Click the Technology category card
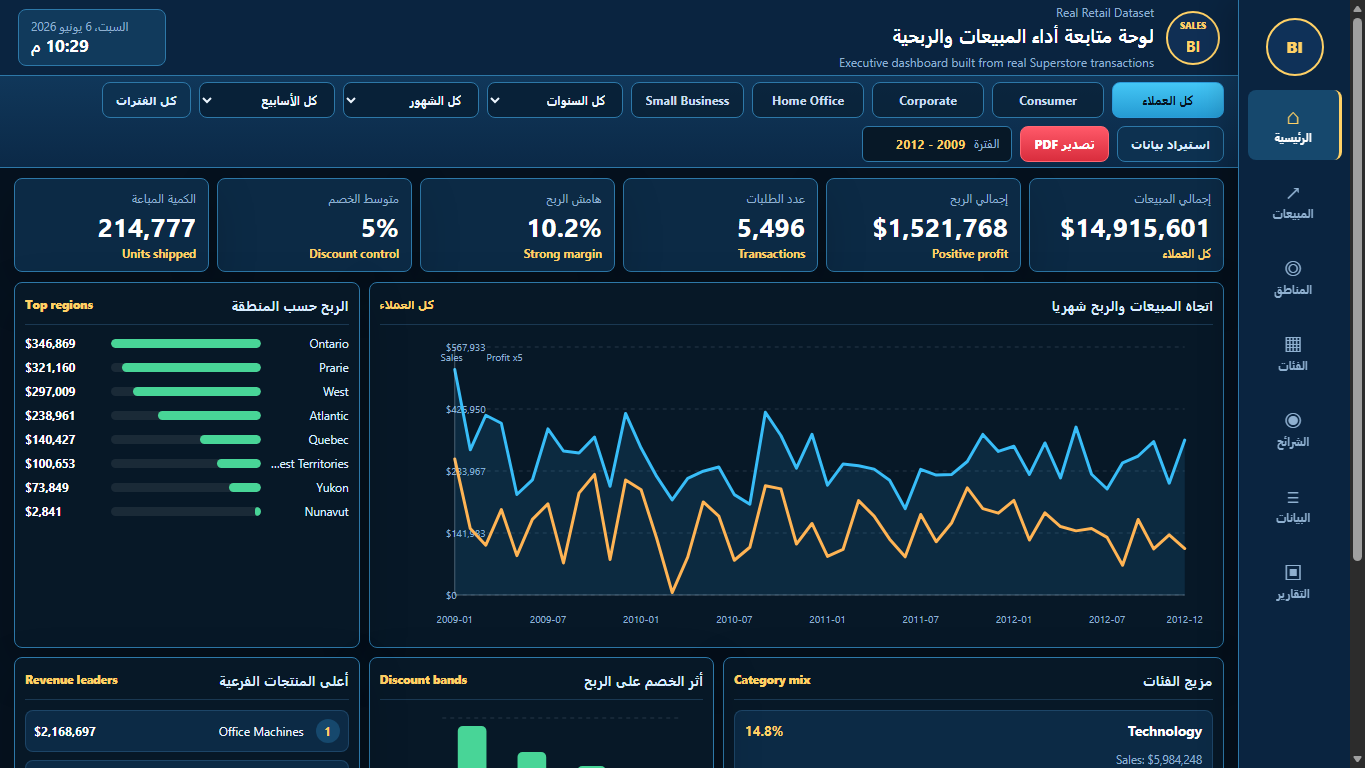Image resolution: width=1365 pixels, height=768 pixels. pyautogui.click(x=973, y=739)
